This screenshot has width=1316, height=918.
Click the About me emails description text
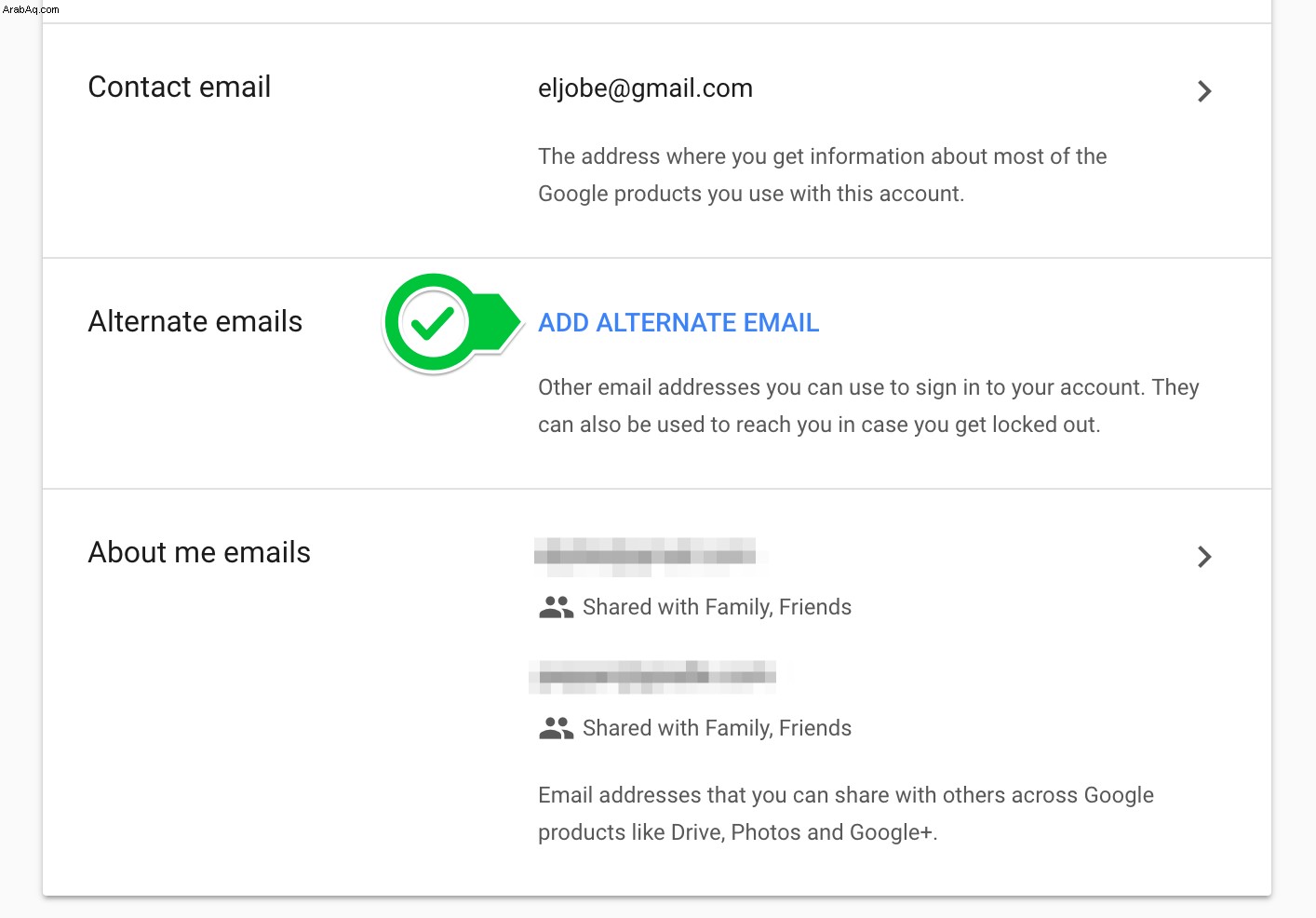[846, 814]
